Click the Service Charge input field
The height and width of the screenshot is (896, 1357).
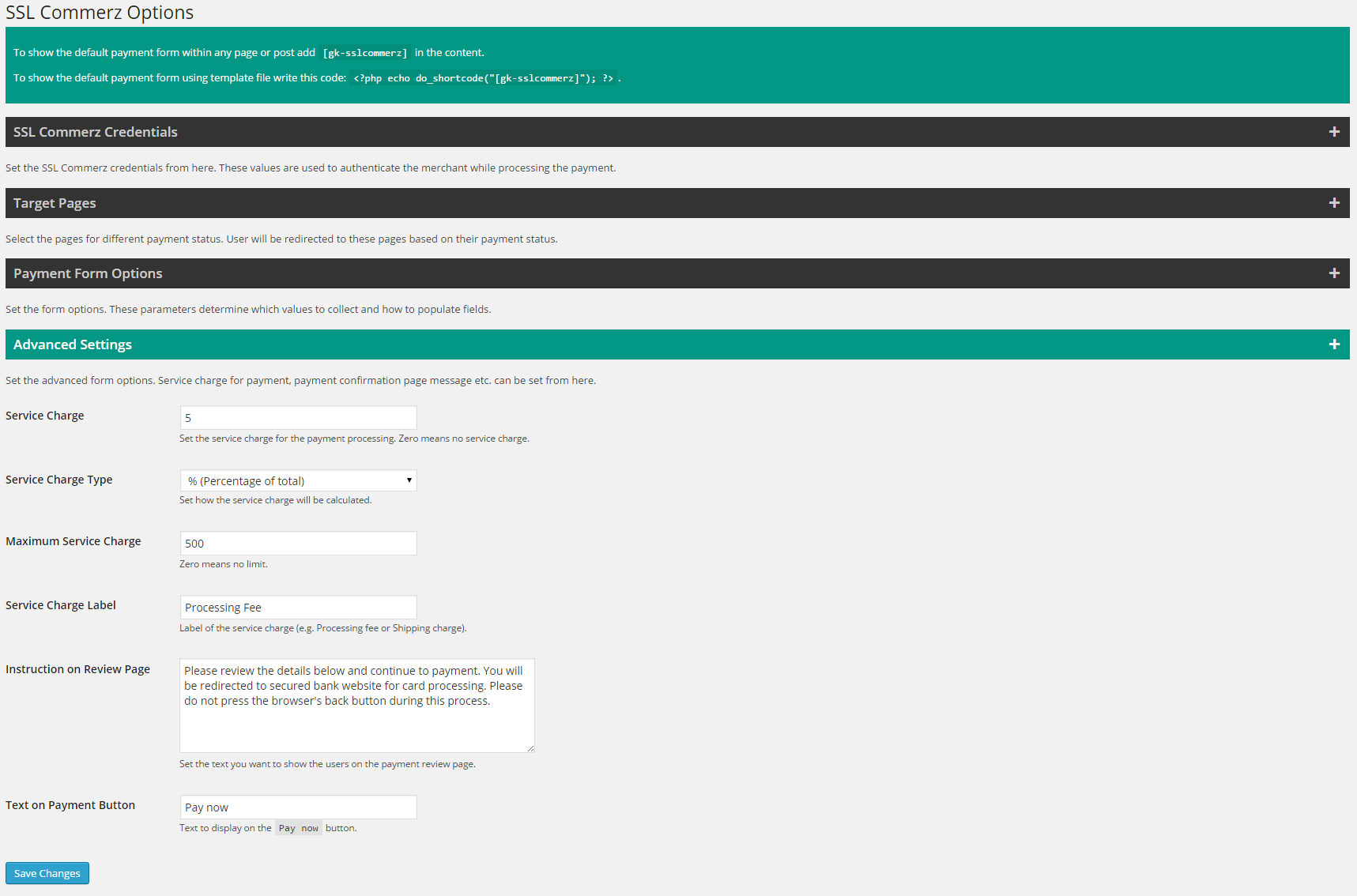pyautogui.click(x=299, y=418)
